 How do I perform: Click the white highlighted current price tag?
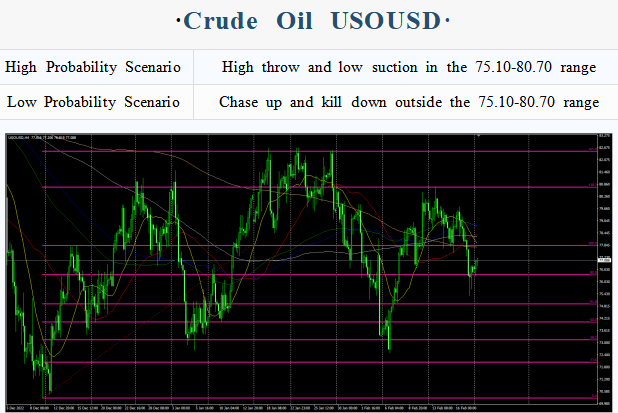605,260
